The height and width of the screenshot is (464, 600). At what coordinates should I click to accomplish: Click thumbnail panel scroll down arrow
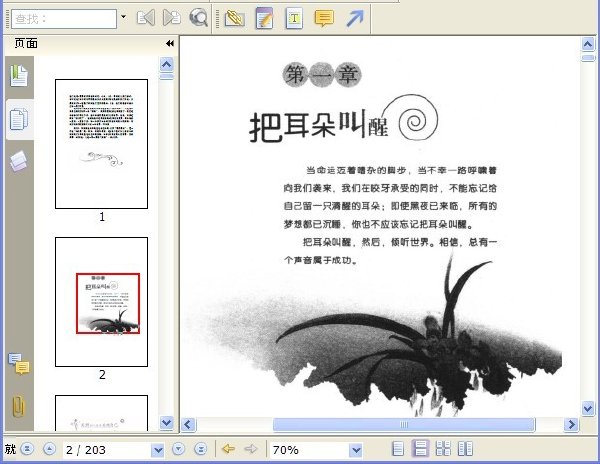tap(166, 423)
